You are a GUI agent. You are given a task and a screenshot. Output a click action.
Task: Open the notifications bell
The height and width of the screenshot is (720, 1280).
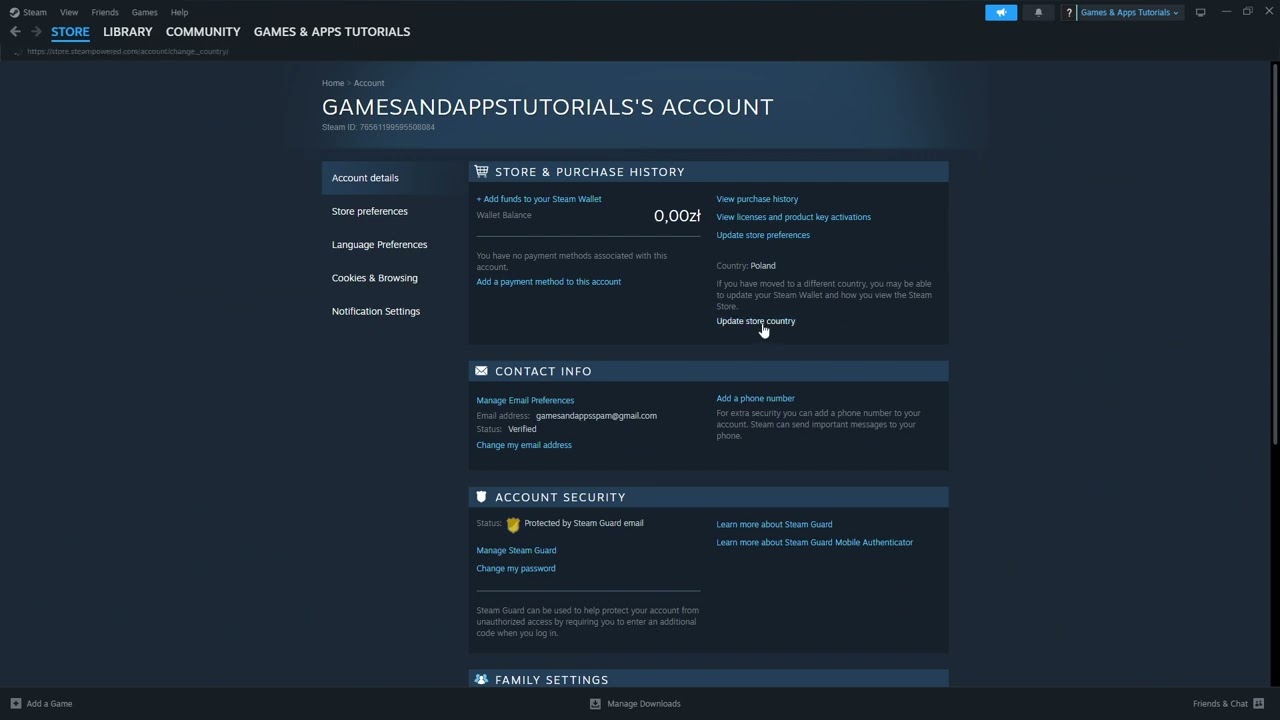pos(1038,12)
